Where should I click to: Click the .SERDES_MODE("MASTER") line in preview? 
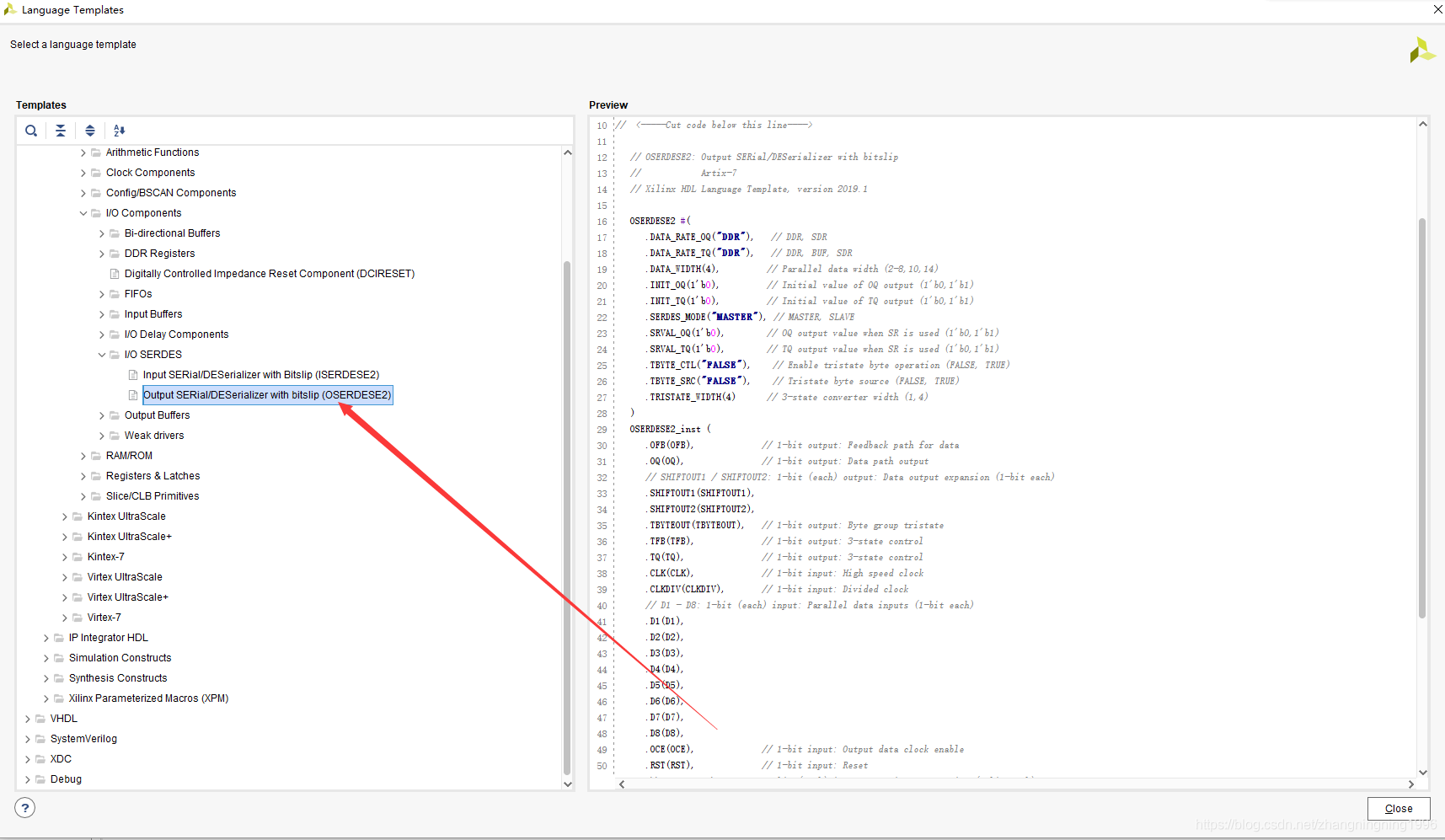coord(706,317)
